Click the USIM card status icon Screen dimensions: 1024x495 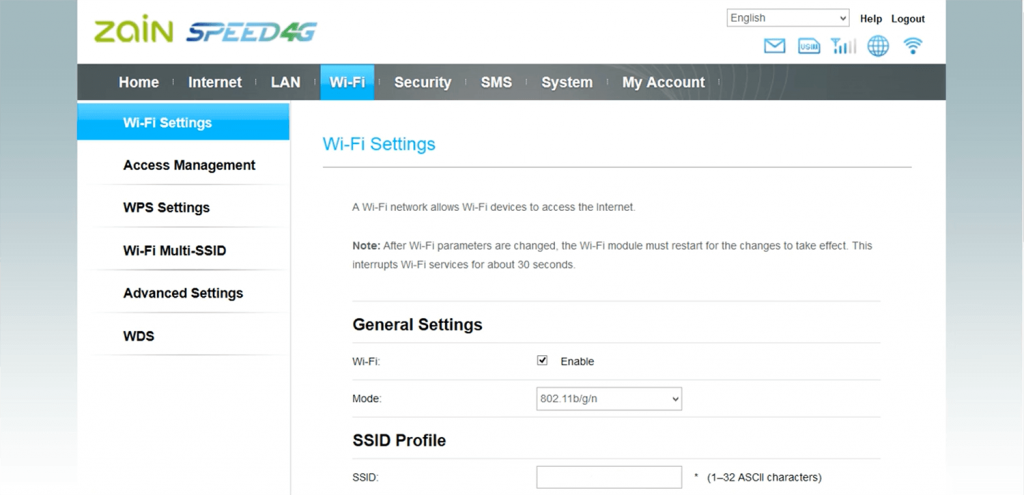click(809, 46)
